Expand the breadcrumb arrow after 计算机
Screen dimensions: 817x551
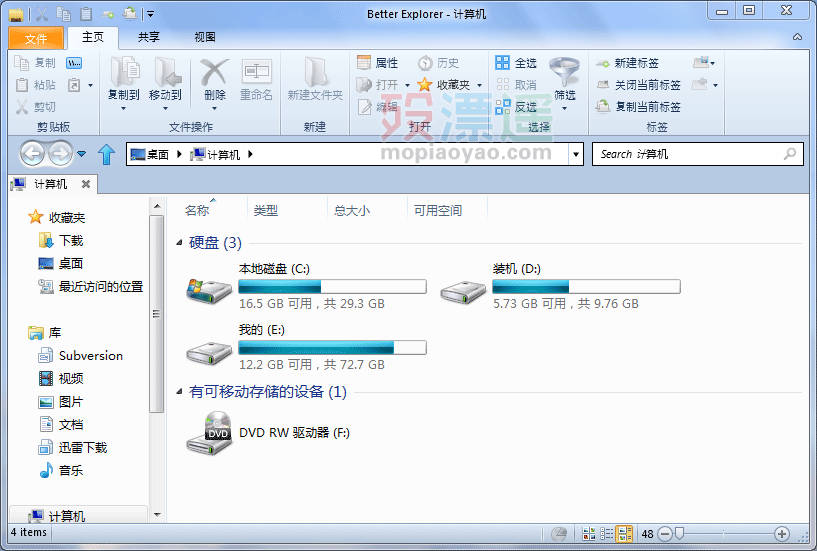click(250, 154)
